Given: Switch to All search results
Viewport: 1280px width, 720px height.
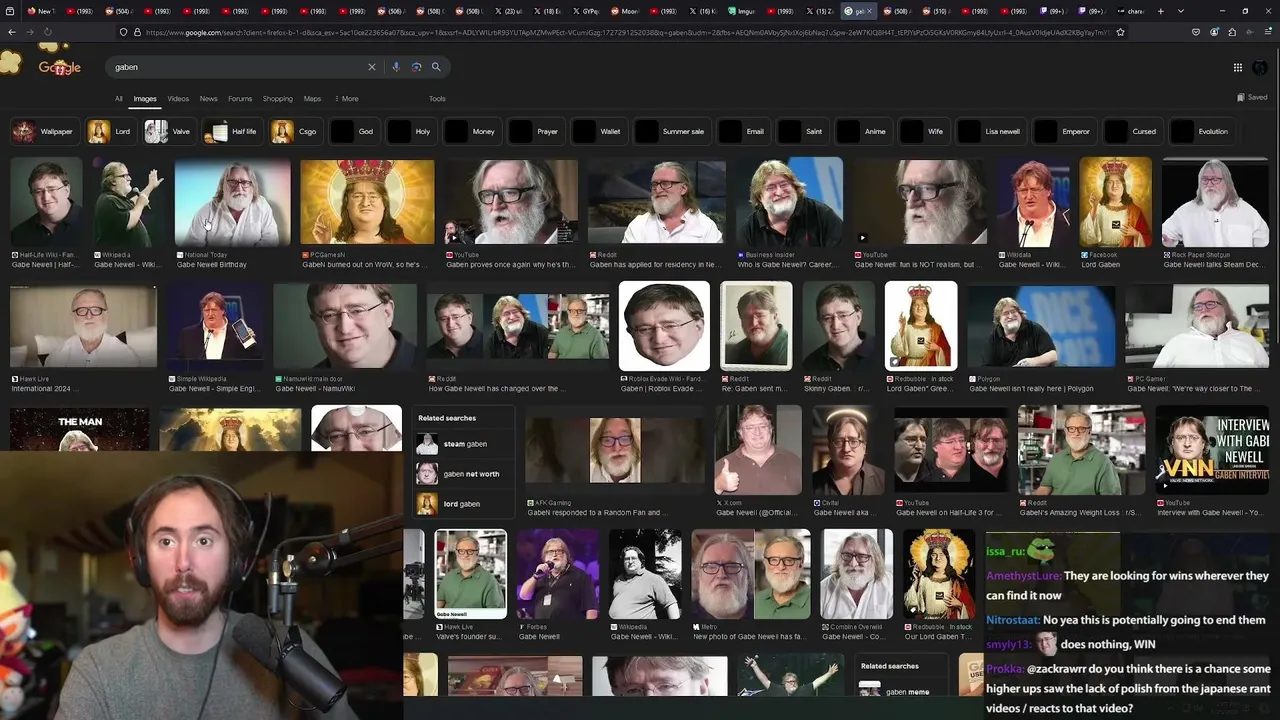Looking at the screenshot, I should pyautogui.click(x=118, y=99).
